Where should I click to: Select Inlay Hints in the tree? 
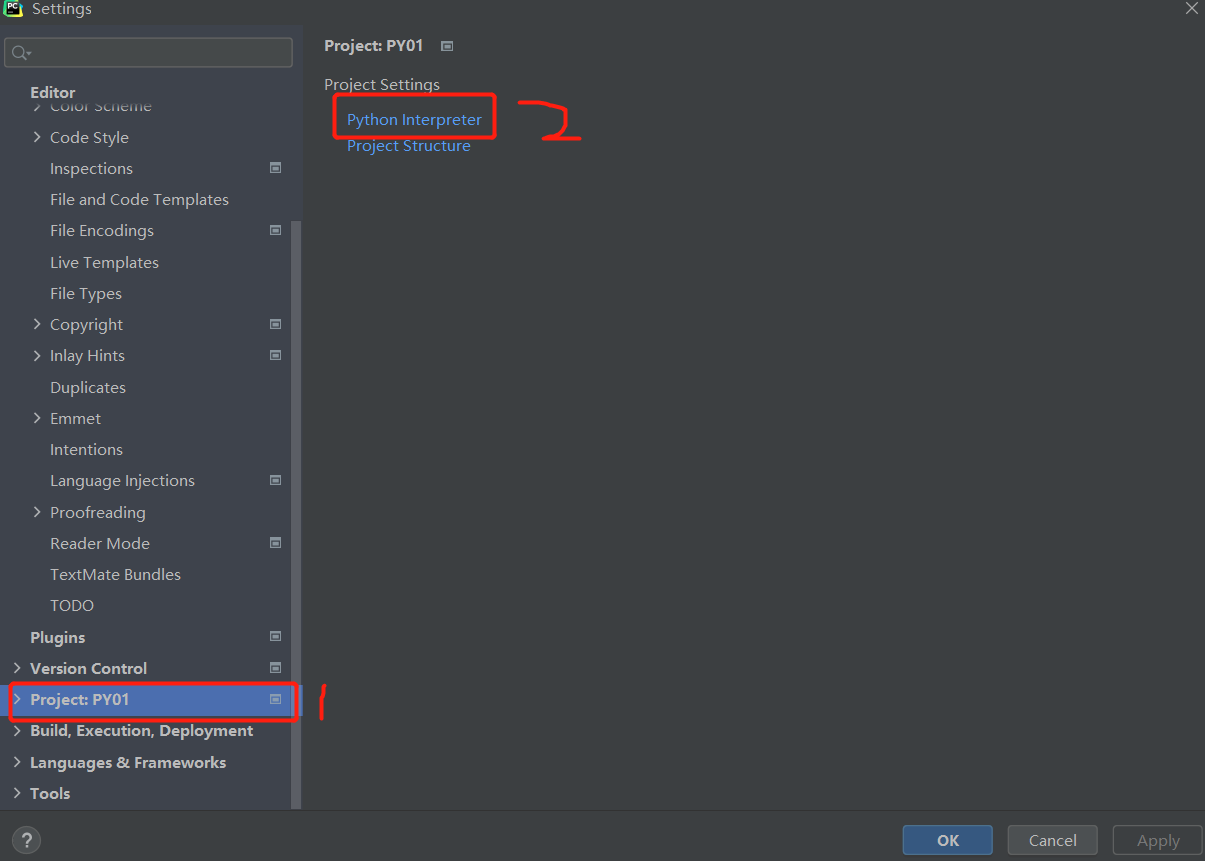tap(87, 355)
